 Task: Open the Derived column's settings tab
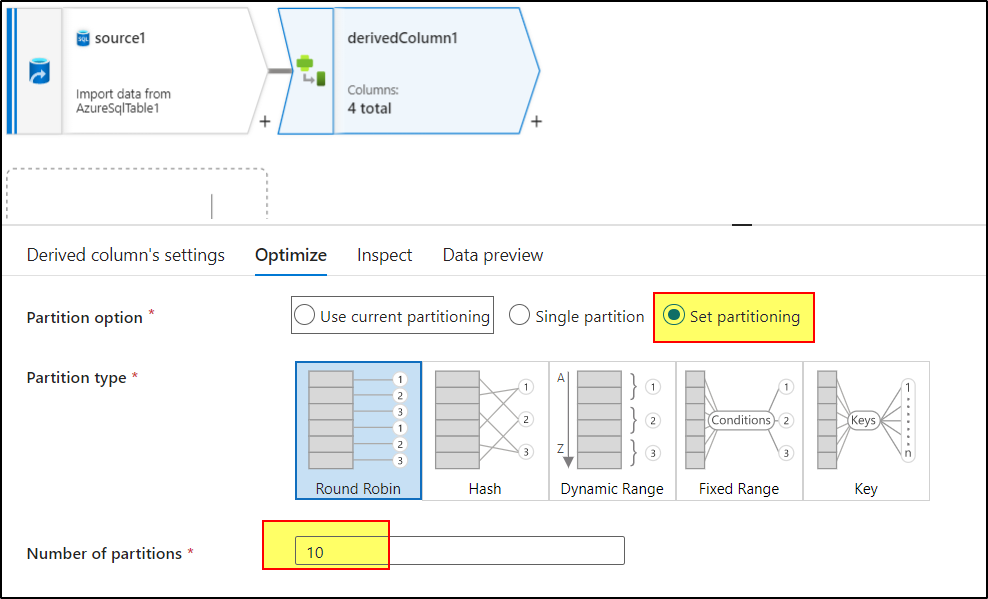pos(126,255)
